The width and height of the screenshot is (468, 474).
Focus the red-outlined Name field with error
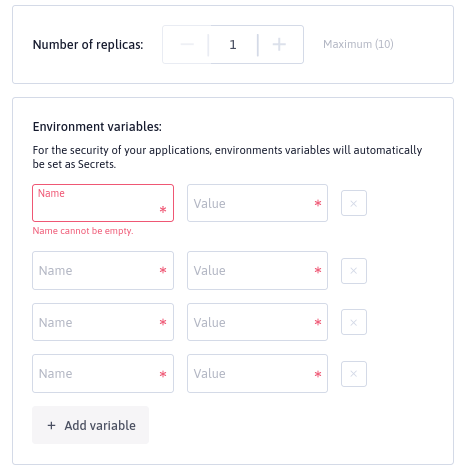coord(103,203)
